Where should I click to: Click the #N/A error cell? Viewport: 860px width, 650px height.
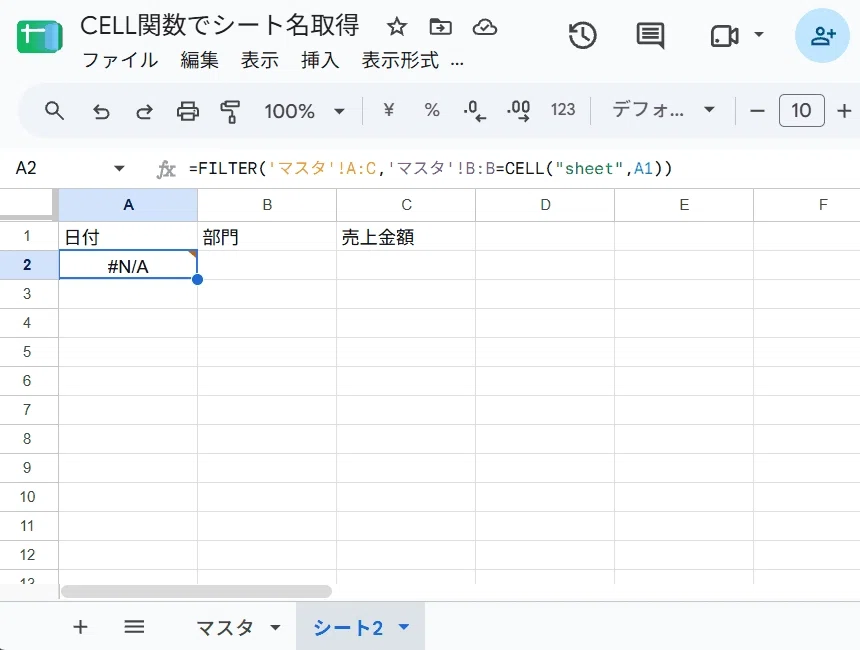click(128, 265)
